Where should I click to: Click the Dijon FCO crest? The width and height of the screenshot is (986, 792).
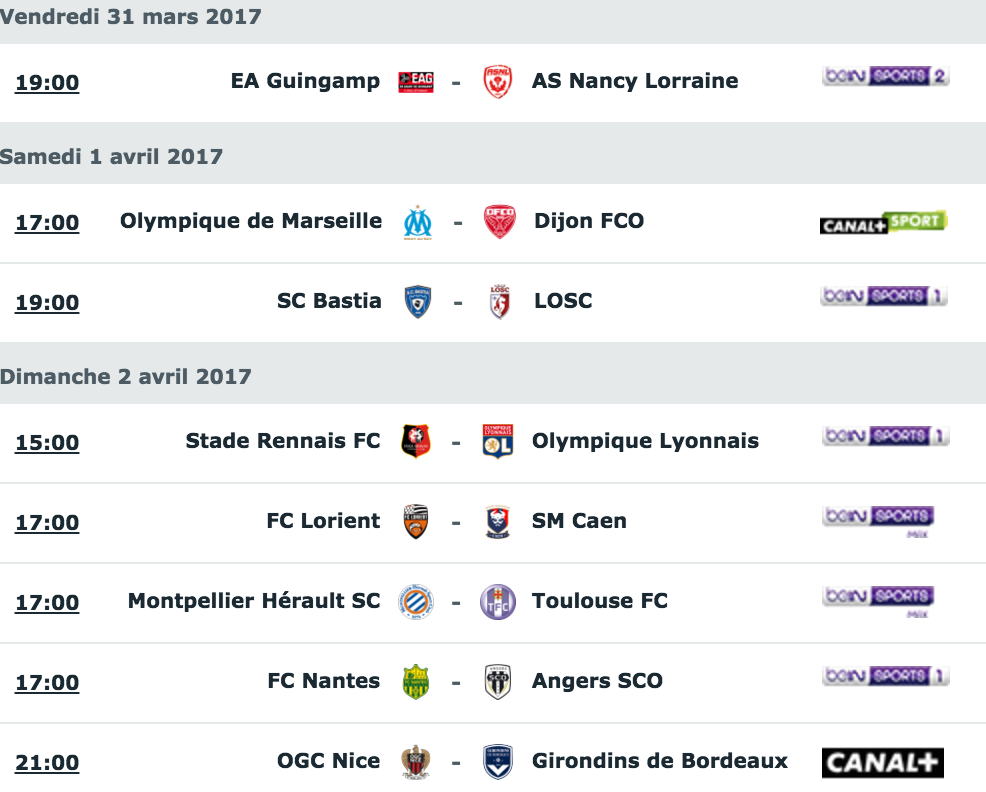pyautogui.click(x=499, y=222)
